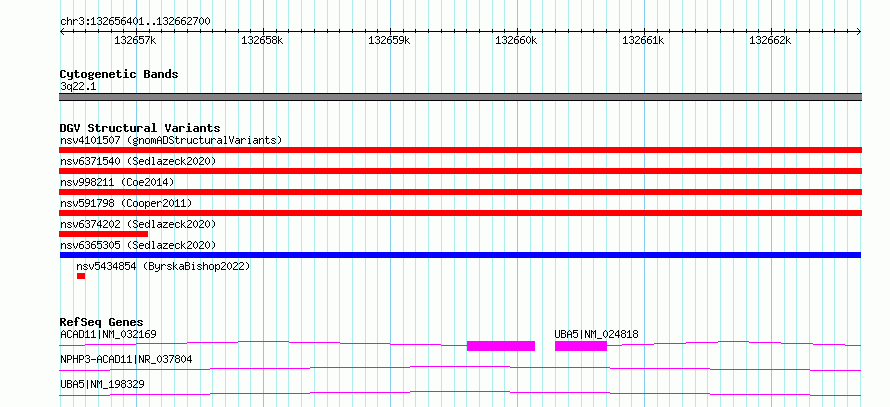
Task: Select the ACAD11|NM_032169 gene label
Action: click(x=108, y=334)
